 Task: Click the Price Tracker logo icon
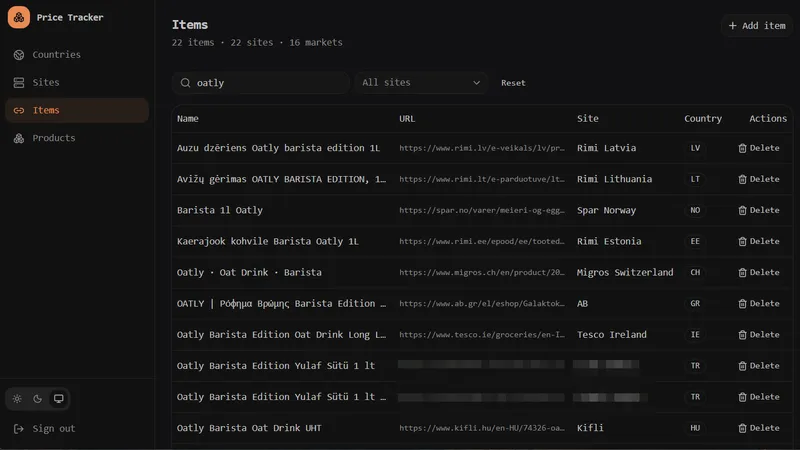[x=18, y=17]
